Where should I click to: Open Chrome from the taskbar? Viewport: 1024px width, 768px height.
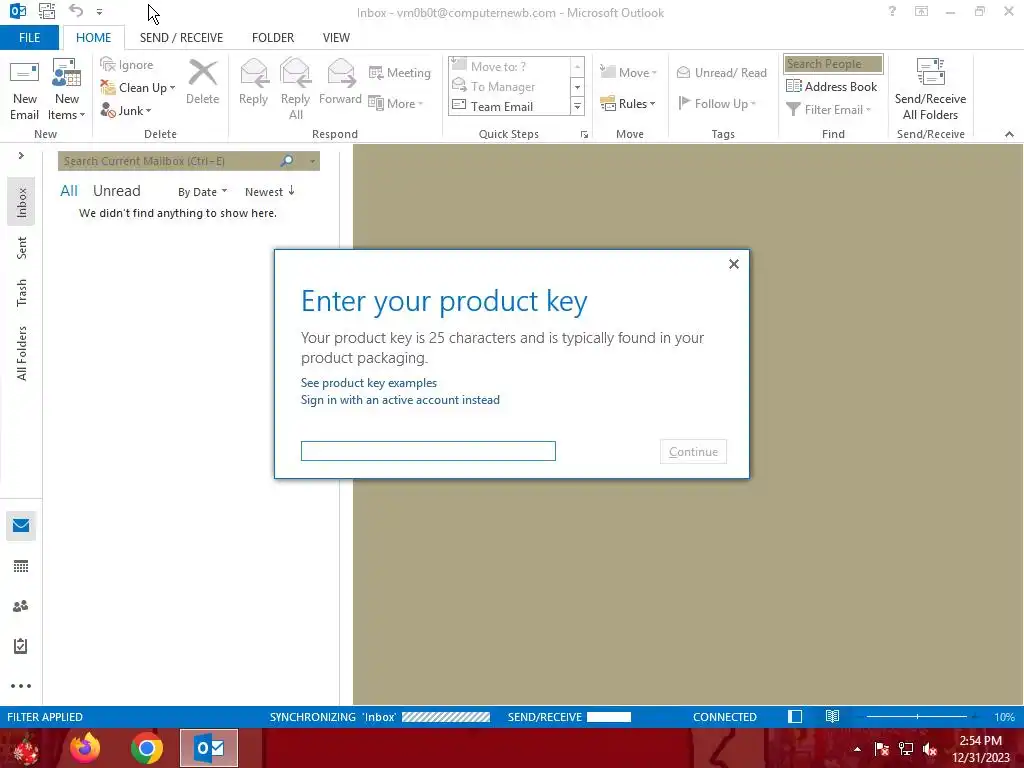coord(146,748)
